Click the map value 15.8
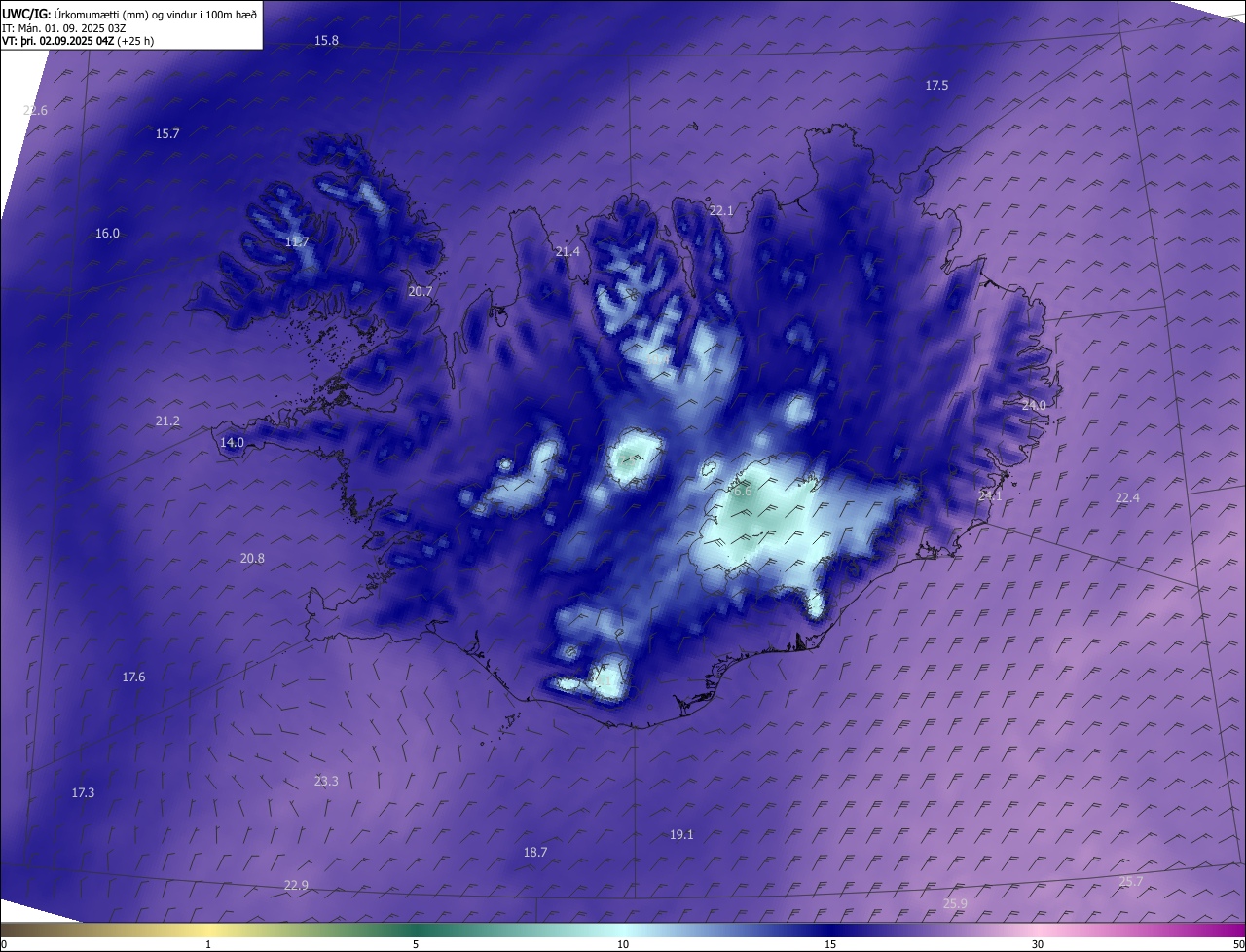The image size is (1246, 952). point(326,40)
